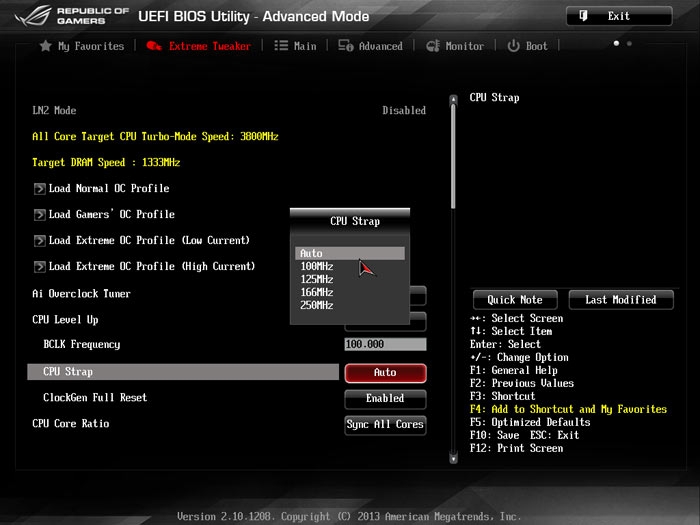Select Auto in the CPU Strap list

[349, 254]
